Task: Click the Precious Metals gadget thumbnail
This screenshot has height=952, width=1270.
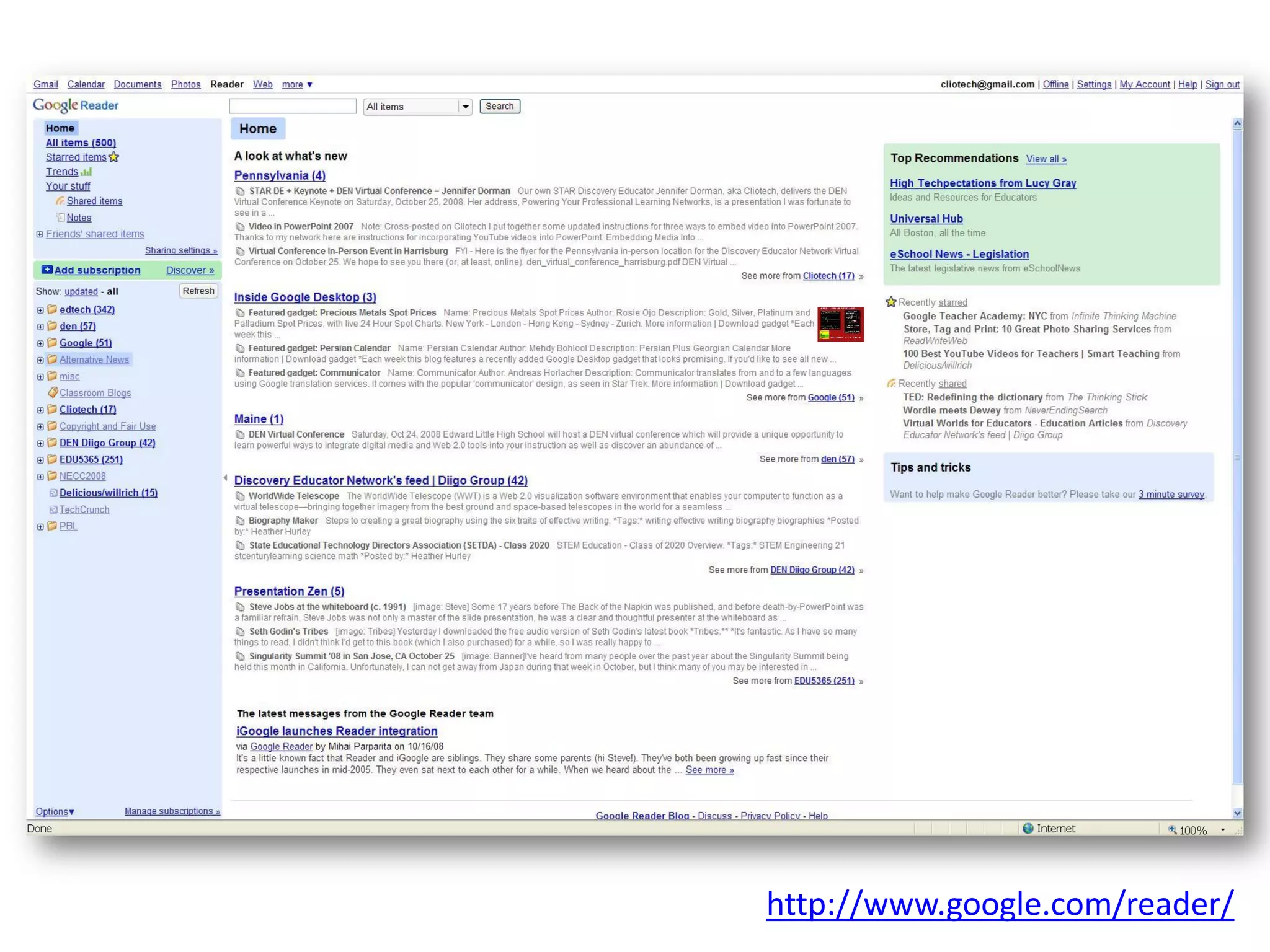Action: point(840,324)
